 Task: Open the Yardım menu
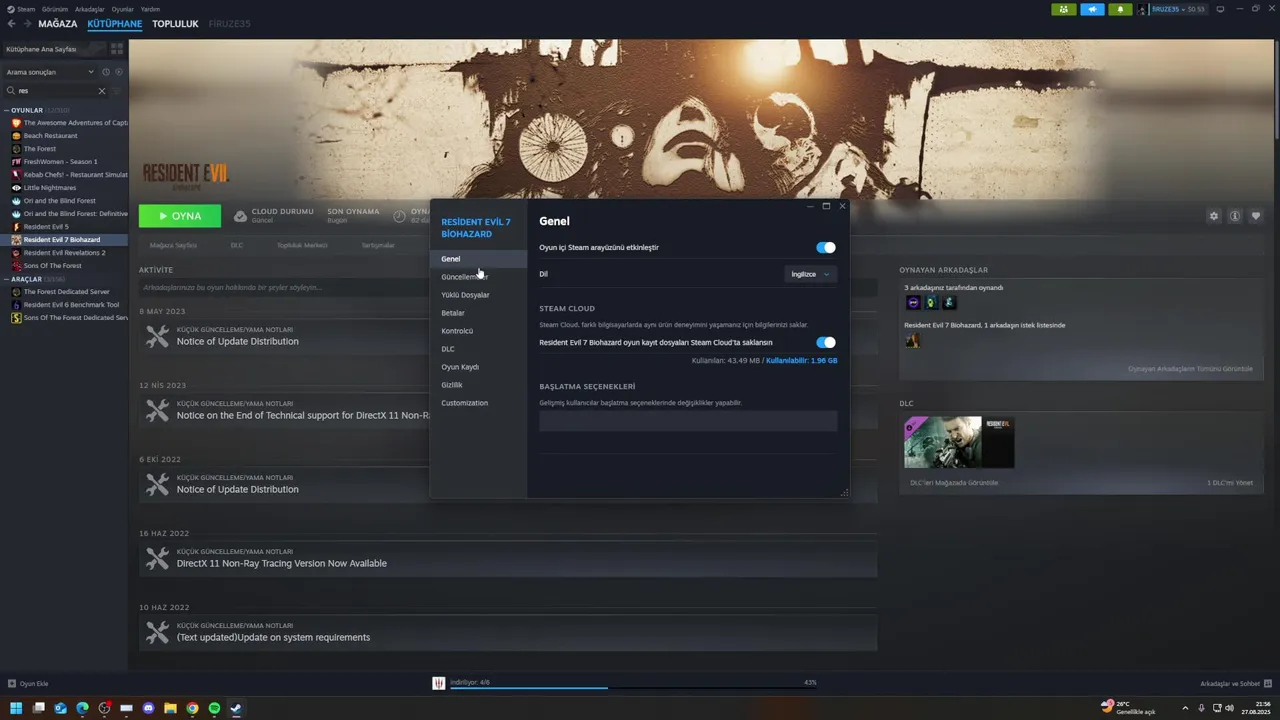pyautogui.click(x=150, y=9)
